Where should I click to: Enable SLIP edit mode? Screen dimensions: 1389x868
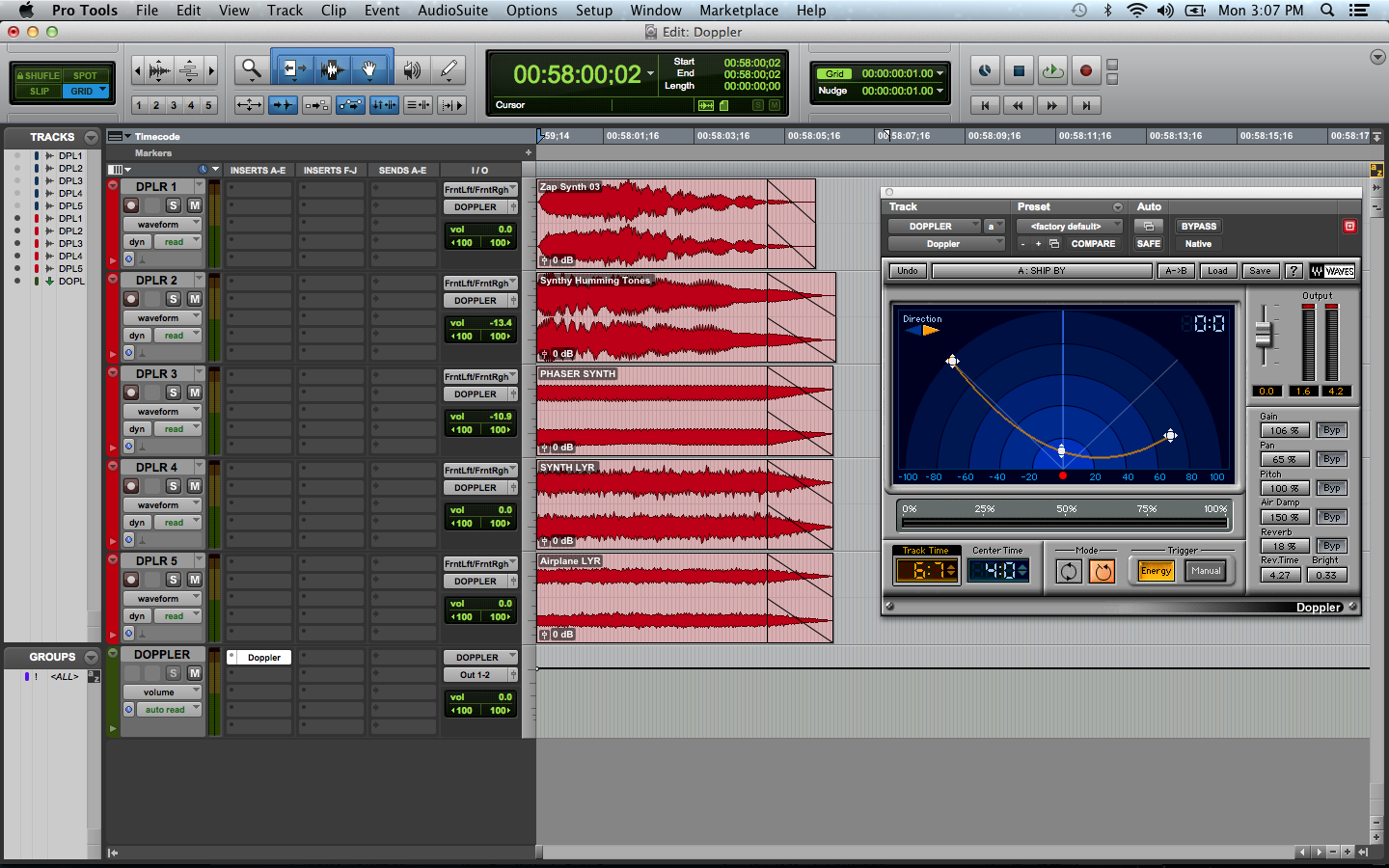pyautogui.click(x=39, y=92)
